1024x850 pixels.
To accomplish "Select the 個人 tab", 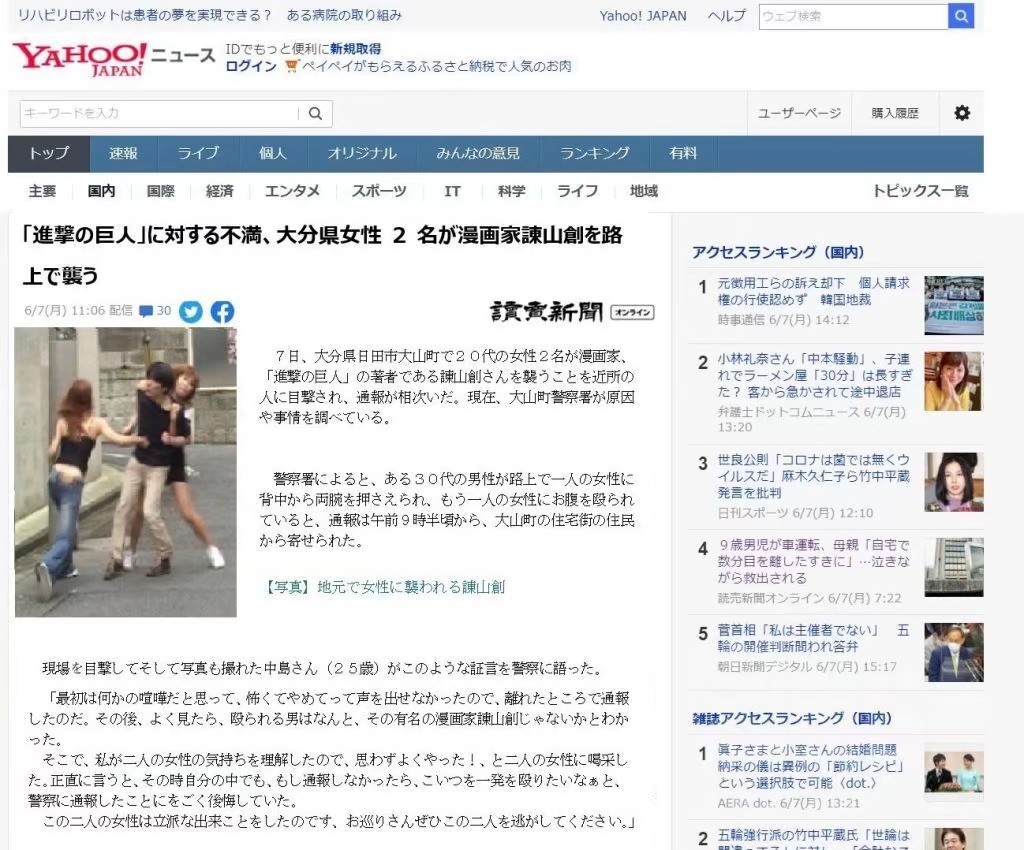I will [272, 153].
